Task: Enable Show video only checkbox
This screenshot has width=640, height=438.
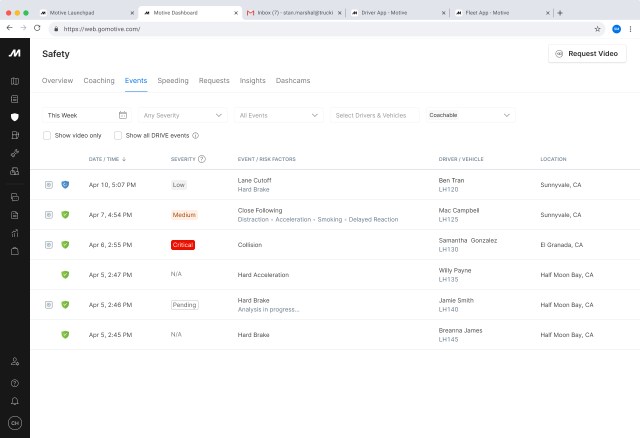Action: [x=47, y=135]
